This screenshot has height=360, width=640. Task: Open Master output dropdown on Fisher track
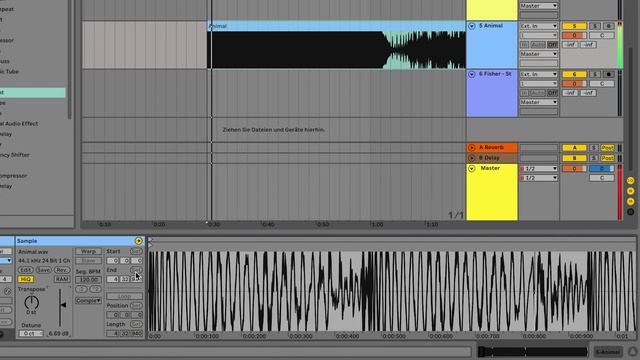coord(538,102)
